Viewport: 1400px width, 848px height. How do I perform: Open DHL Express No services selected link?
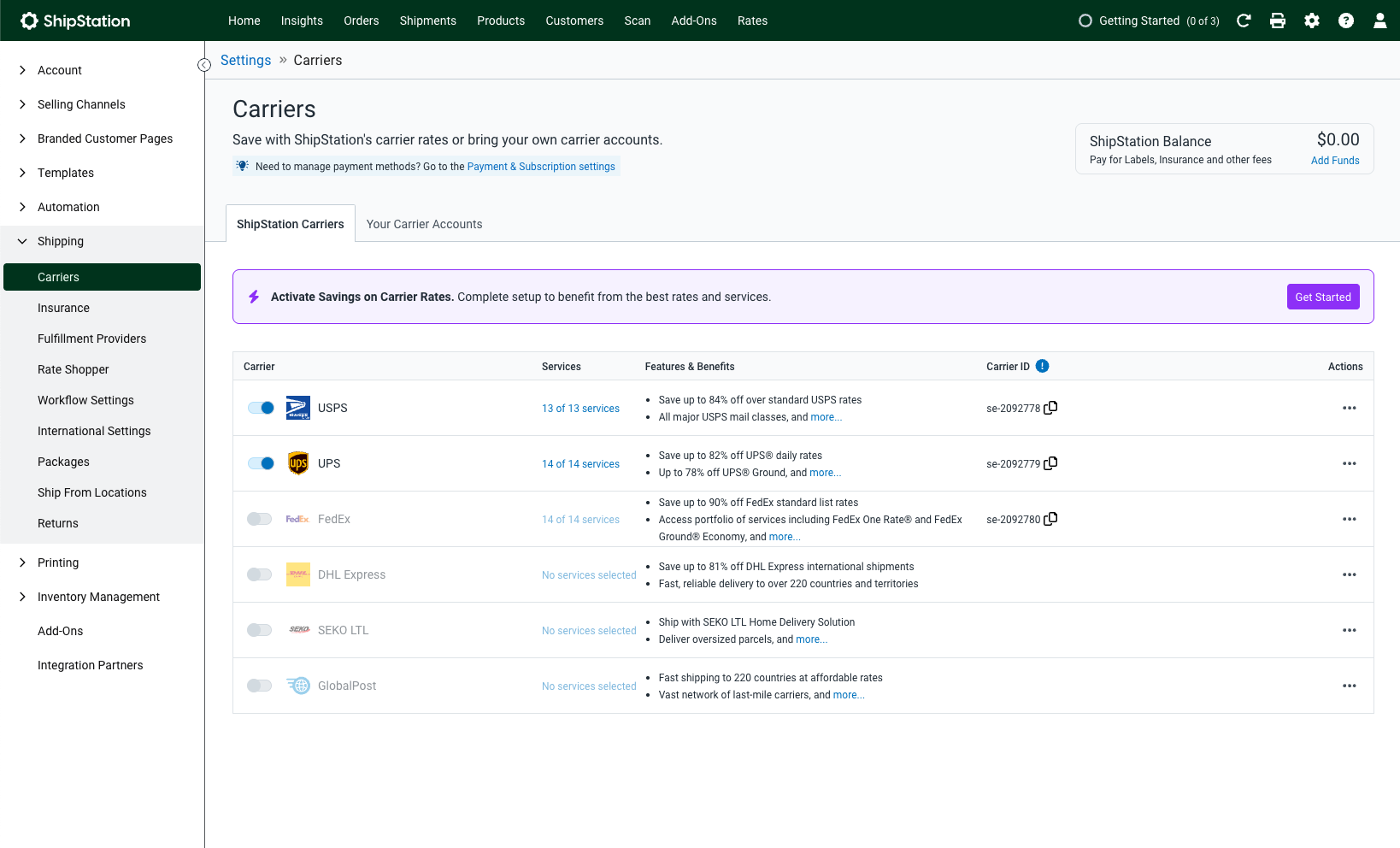coord(589,575)
